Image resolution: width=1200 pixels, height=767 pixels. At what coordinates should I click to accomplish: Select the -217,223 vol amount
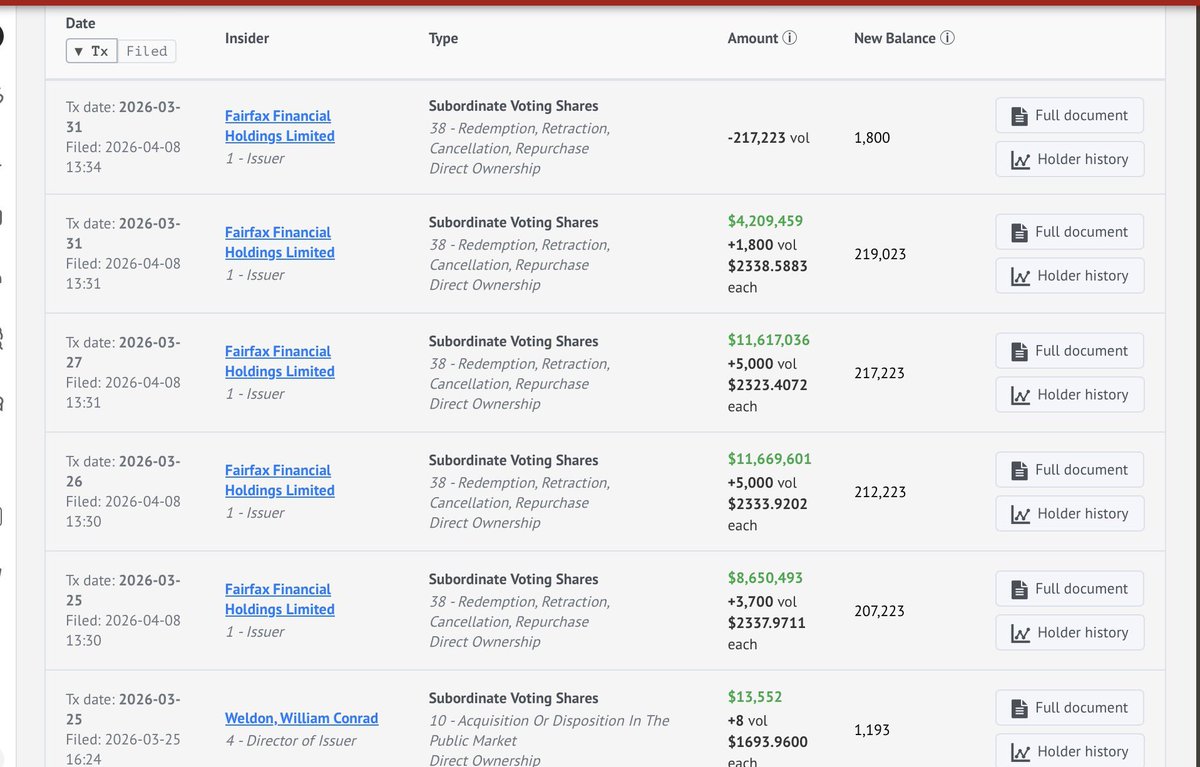pos(769,138)
